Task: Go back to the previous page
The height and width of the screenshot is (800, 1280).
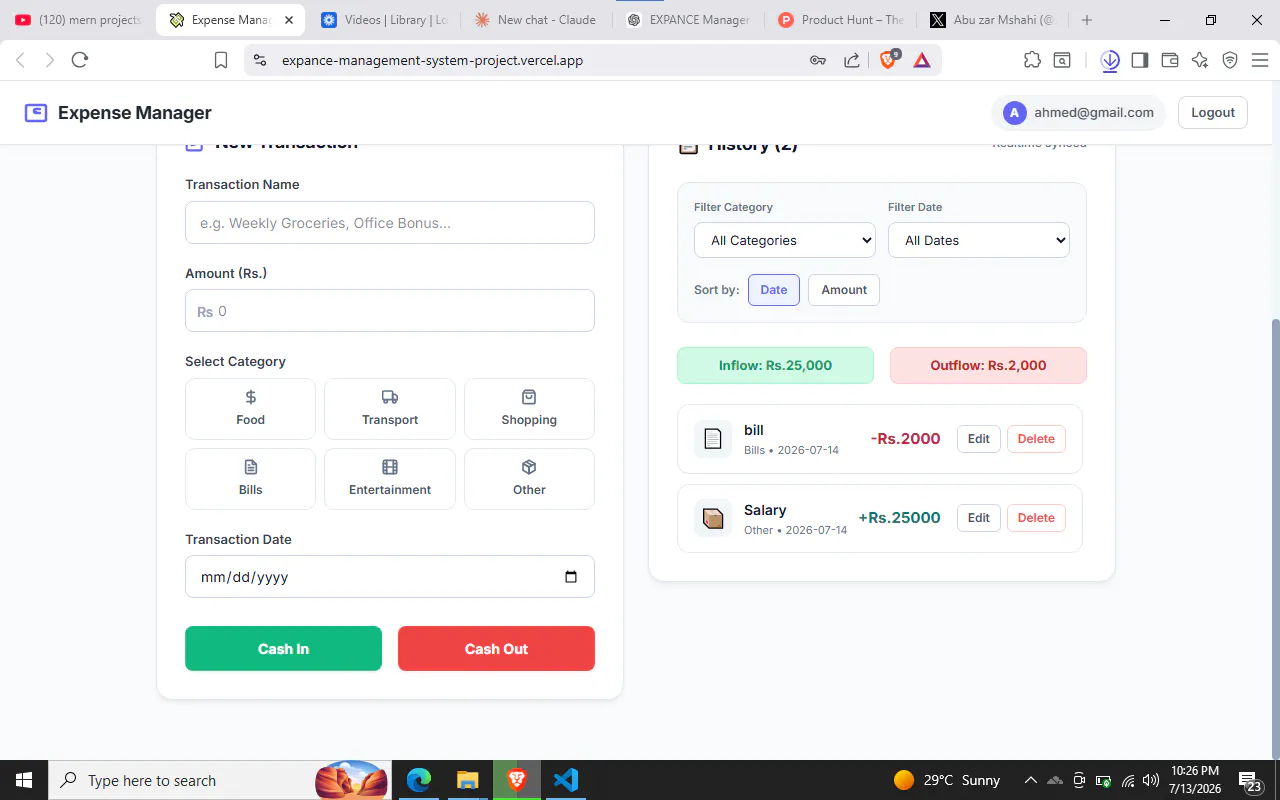Action: coord(20,60)
